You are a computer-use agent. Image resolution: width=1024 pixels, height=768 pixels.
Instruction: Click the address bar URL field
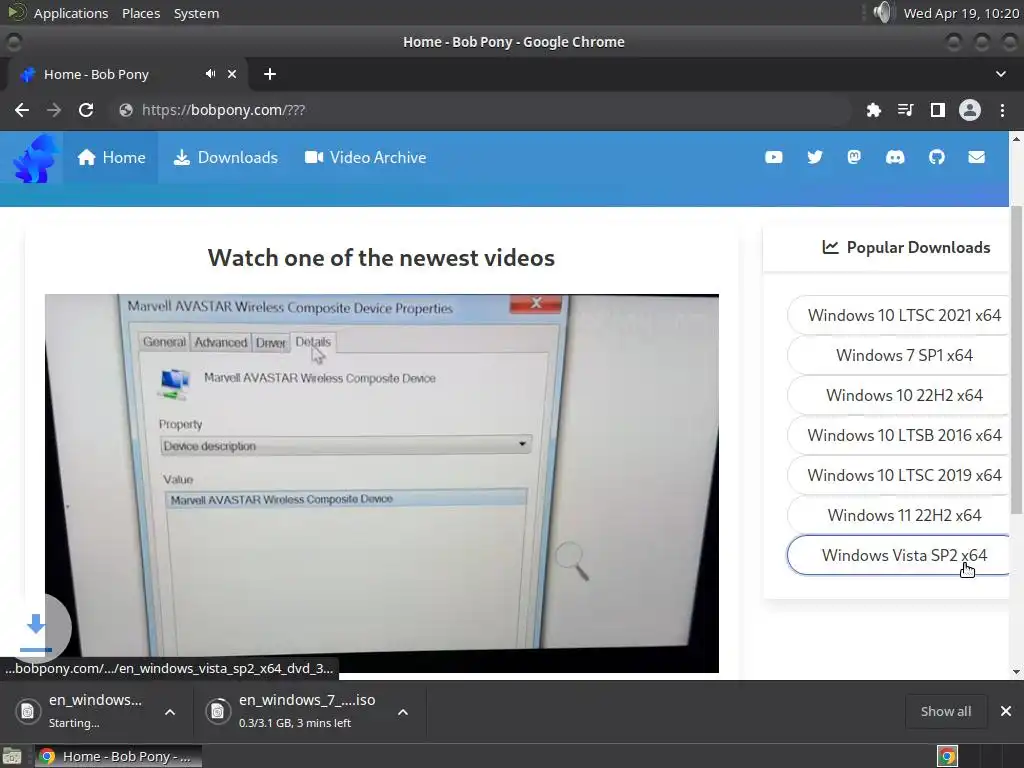click(483, 110)
